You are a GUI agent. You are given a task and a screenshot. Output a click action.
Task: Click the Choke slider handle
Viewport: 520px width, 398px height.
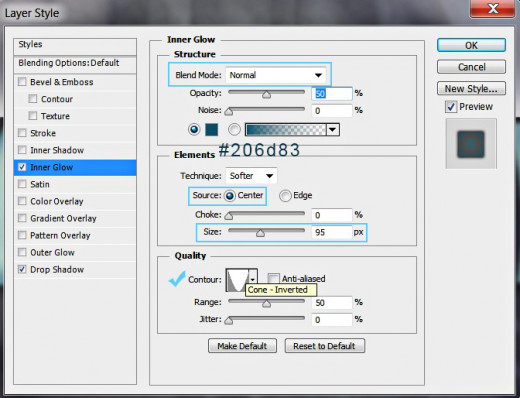click(x=229, y=216)
